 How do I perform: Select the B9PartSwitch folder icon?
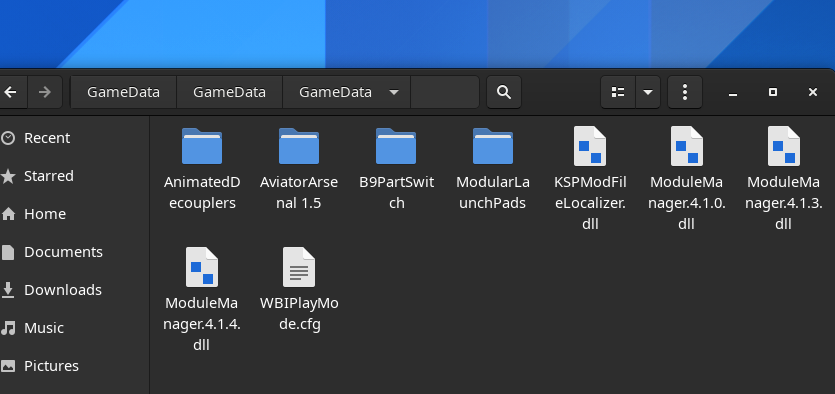pyautogui.click(x=396, y=146)
